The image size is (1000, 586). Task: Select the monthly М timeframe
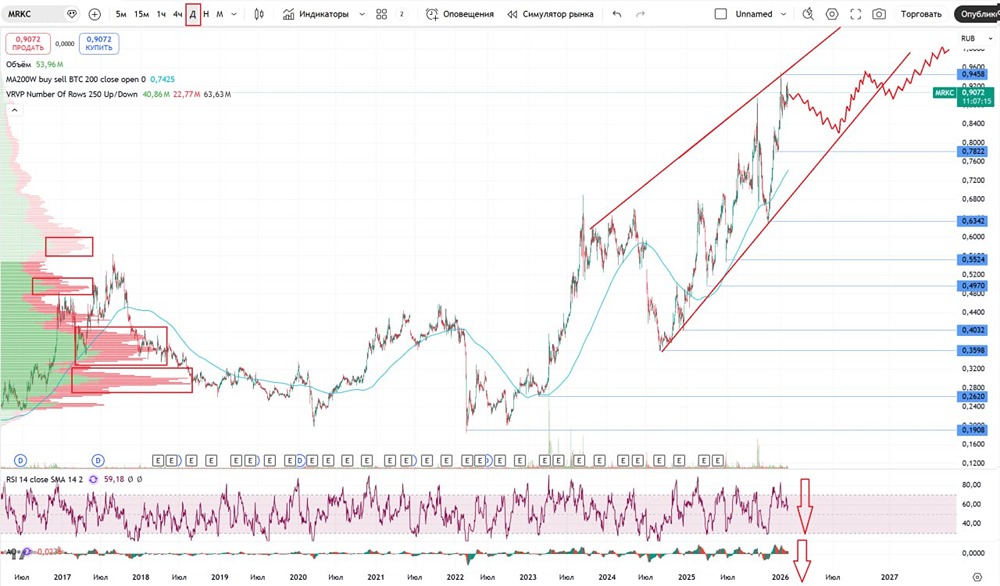point(219,14)
